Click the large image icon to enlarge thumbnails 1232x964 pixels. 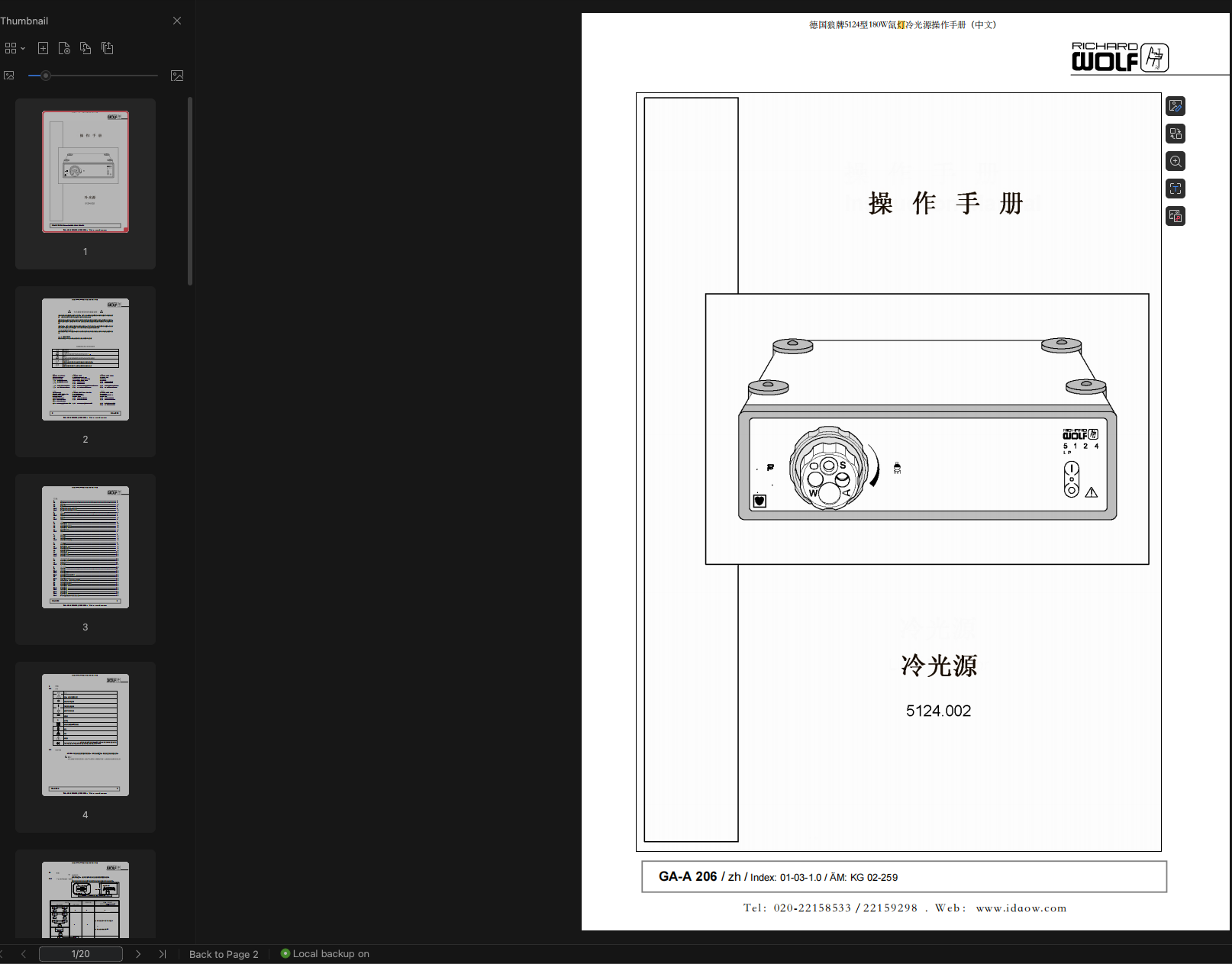177,76
